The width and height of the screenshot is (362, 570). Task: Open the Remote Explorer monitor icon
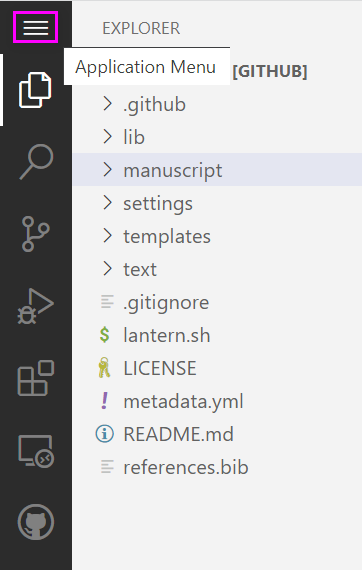pyautogui.click(x=36, y=451)
